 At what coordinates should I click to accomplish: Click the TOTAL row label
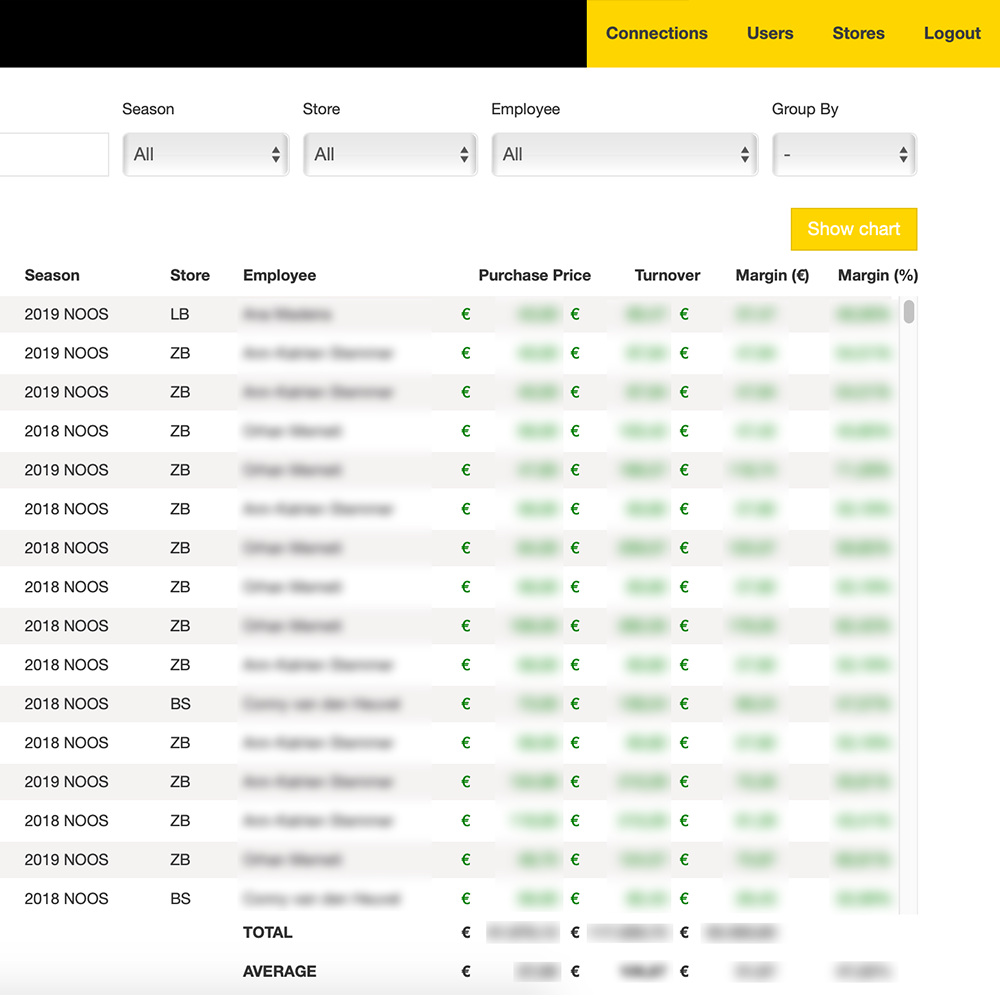[267, 932]
